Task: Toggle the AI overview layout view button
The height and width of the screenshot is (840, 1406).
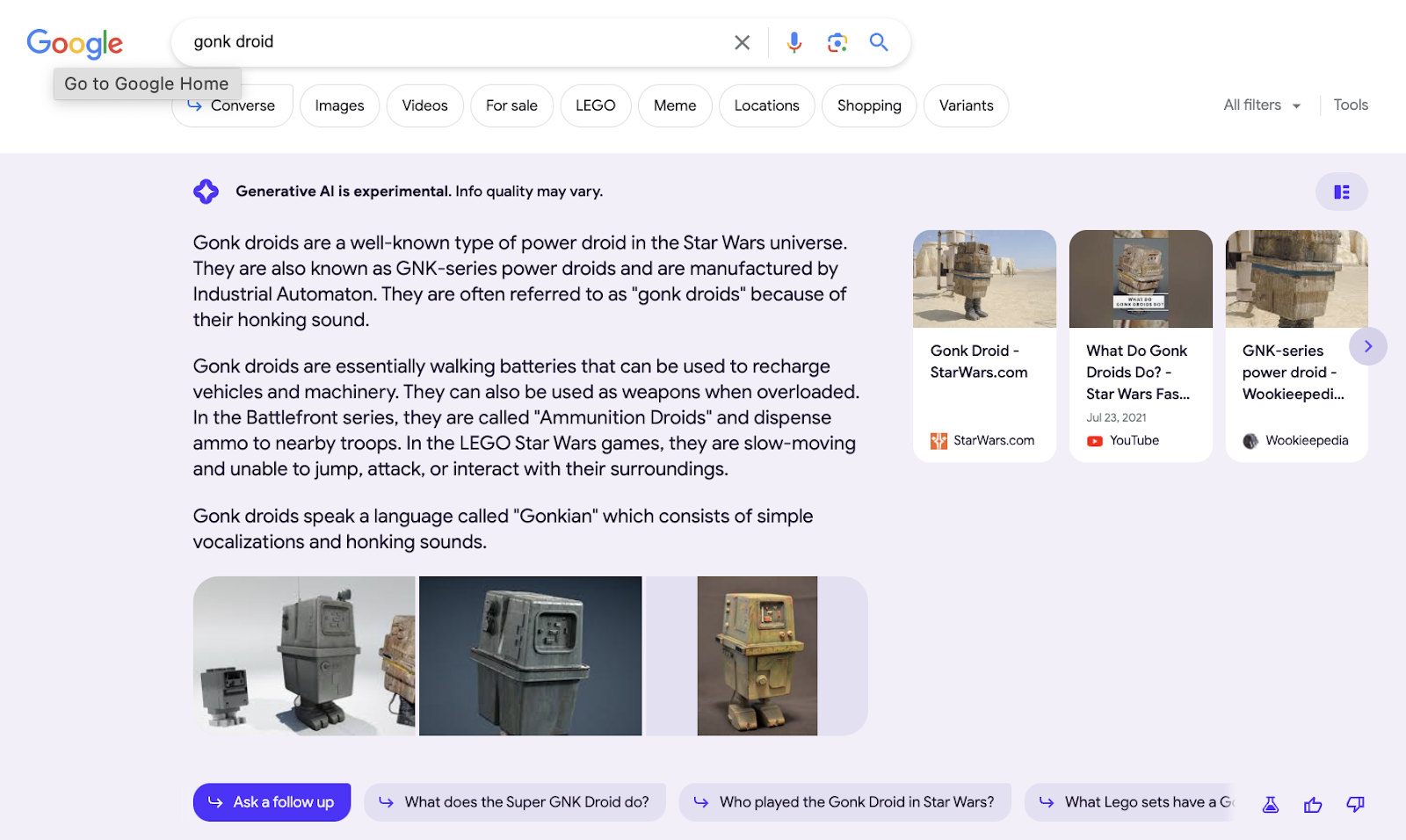Action: pos(1341,192)
